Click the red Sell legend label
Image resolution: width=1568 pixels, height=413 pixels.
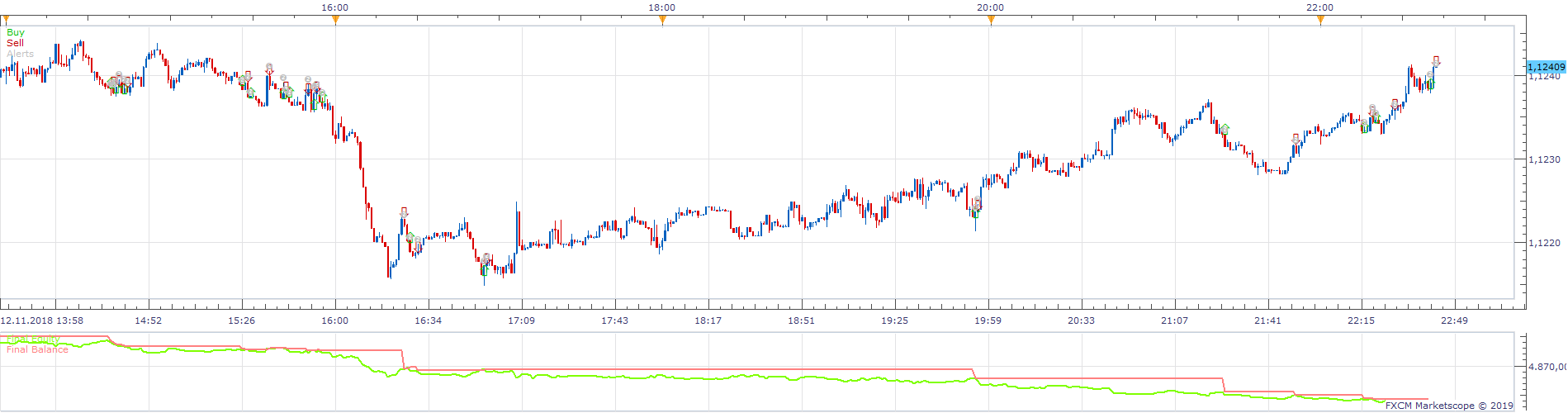pos(15,43)
